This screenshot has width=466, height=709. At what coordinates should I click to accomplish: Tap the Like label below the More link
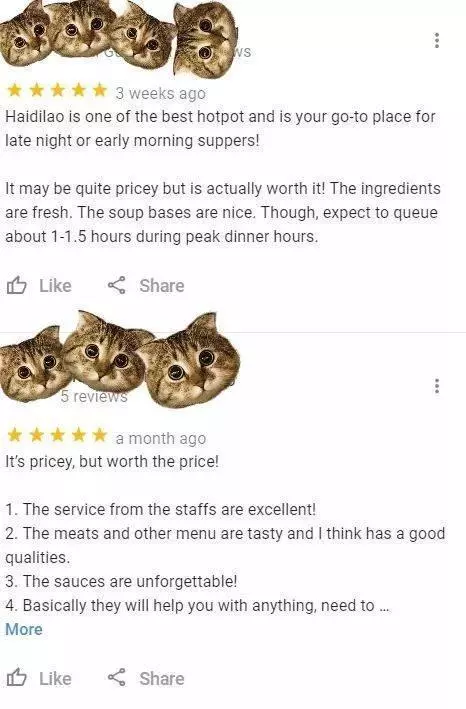pyautogui.click(x=55, y=678)
